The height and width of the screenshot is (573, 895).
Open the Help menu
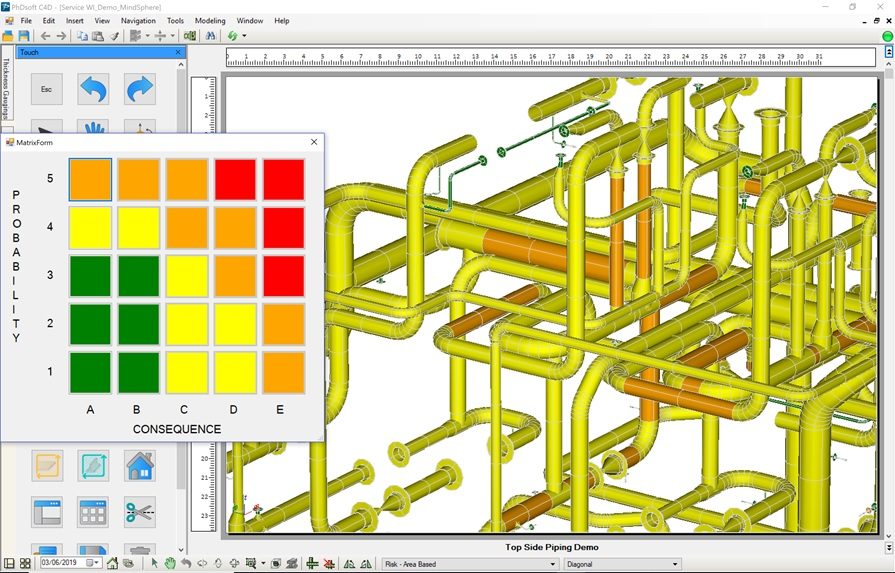[x=281, y=21]
